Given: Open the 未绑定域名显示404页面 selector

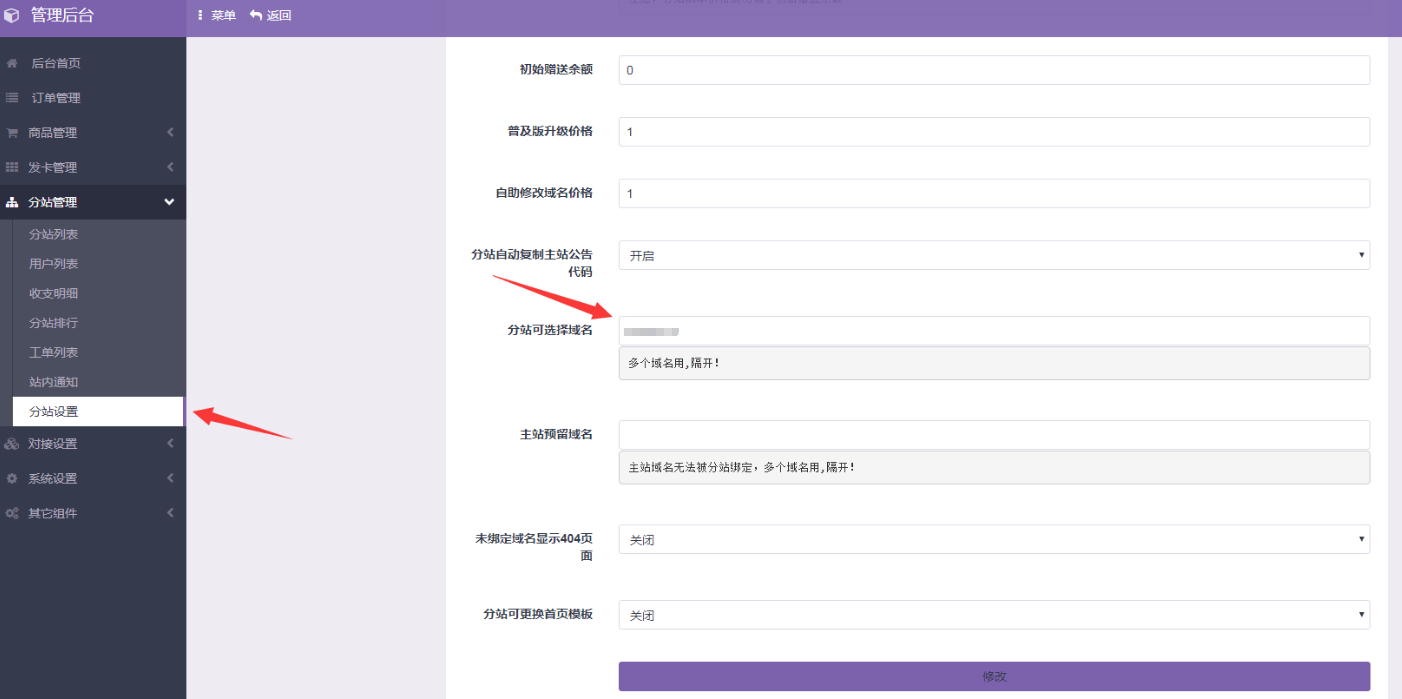Looking at the screenshot, I should point(993,539).
